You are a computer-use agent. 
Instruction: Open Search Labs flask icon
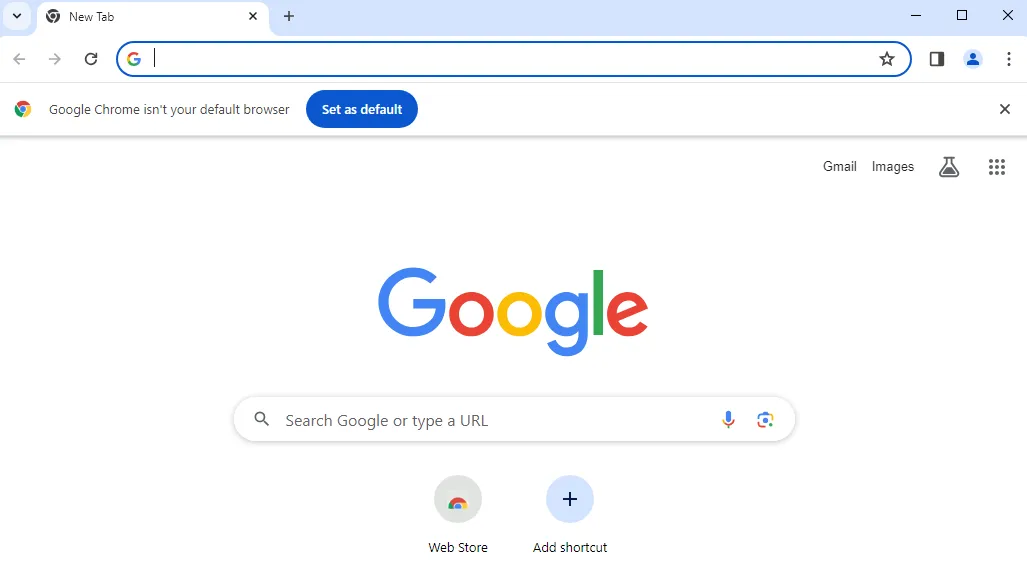coord(949,167)
